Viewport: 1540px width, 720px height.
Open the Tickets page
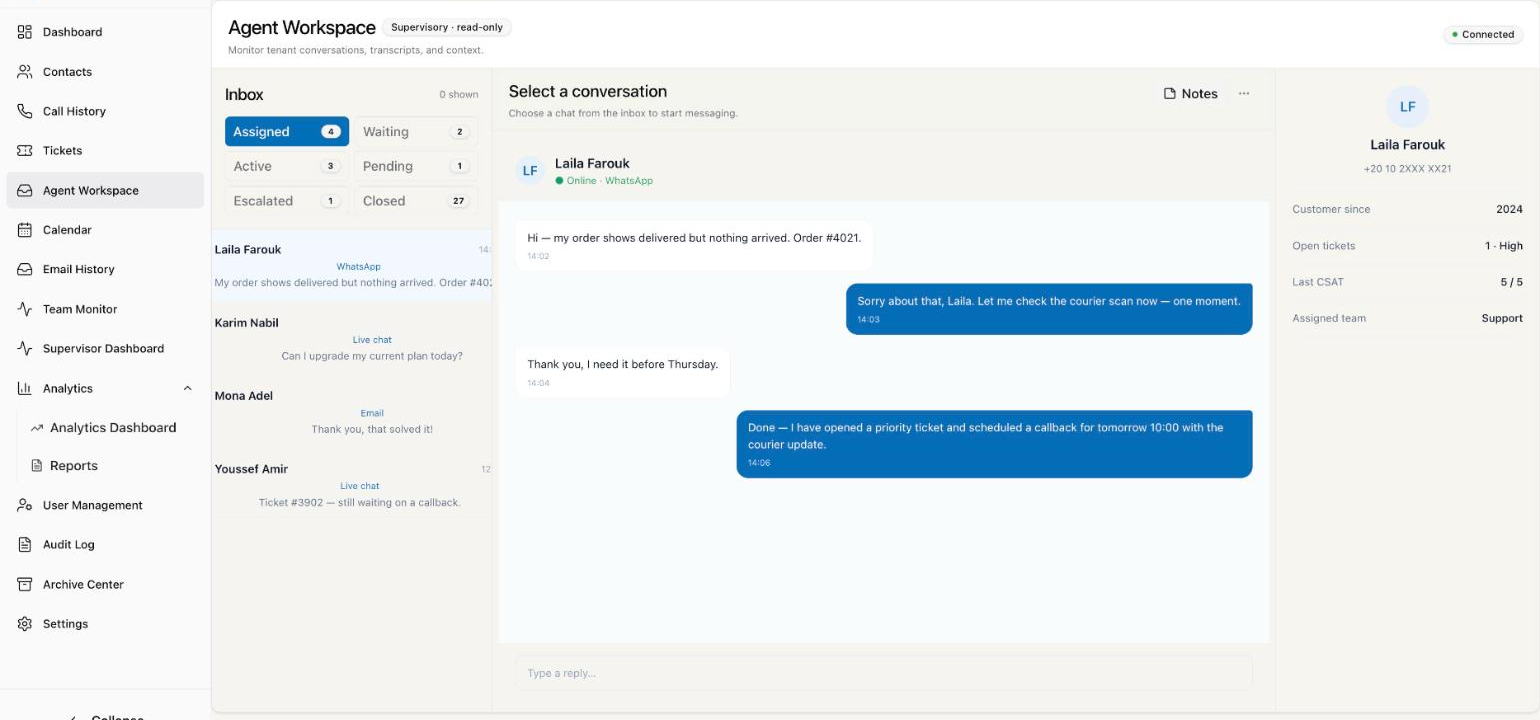[x=105, y=151]
